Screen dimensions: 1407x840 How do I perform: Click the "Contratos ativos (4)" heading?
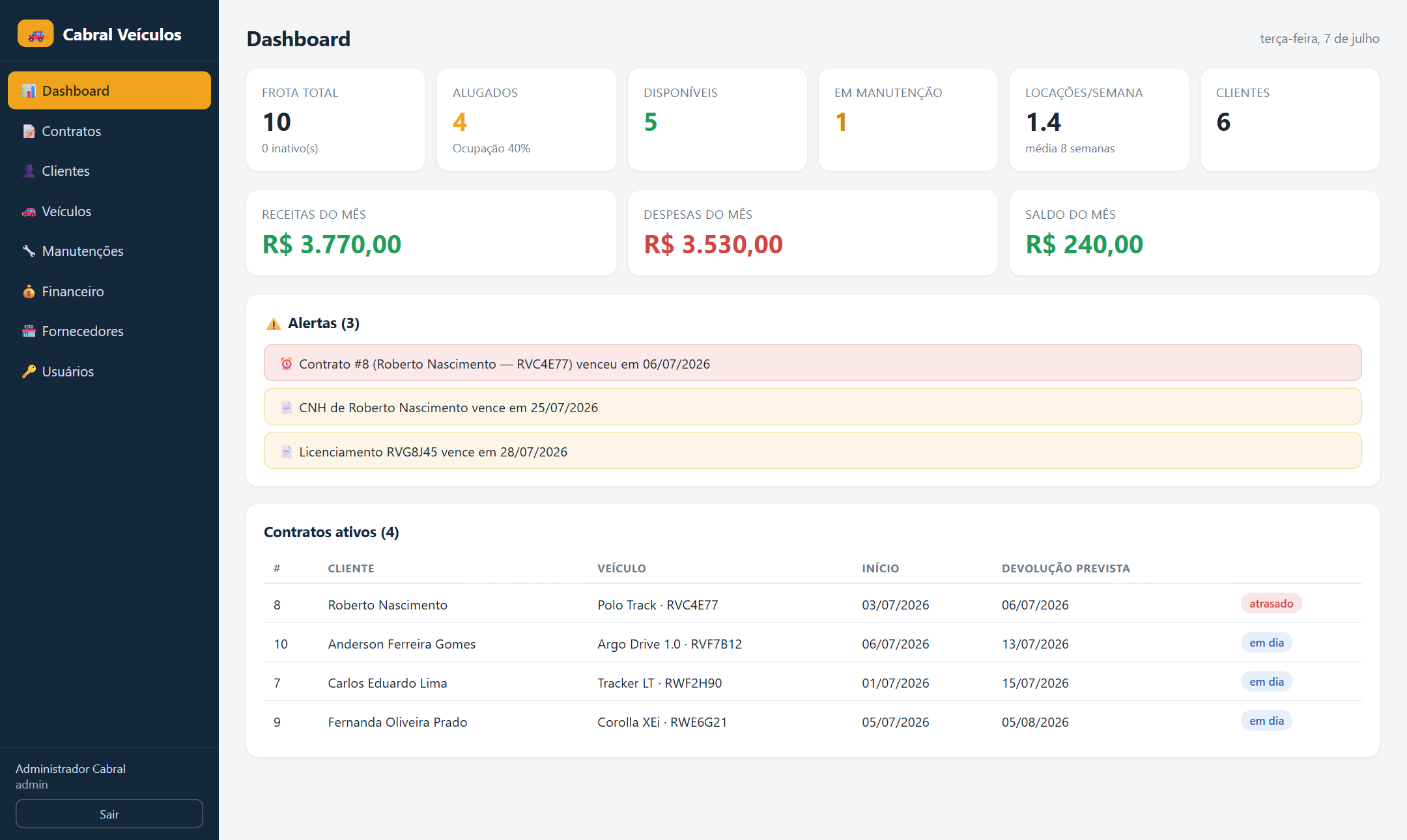(332, 532)
